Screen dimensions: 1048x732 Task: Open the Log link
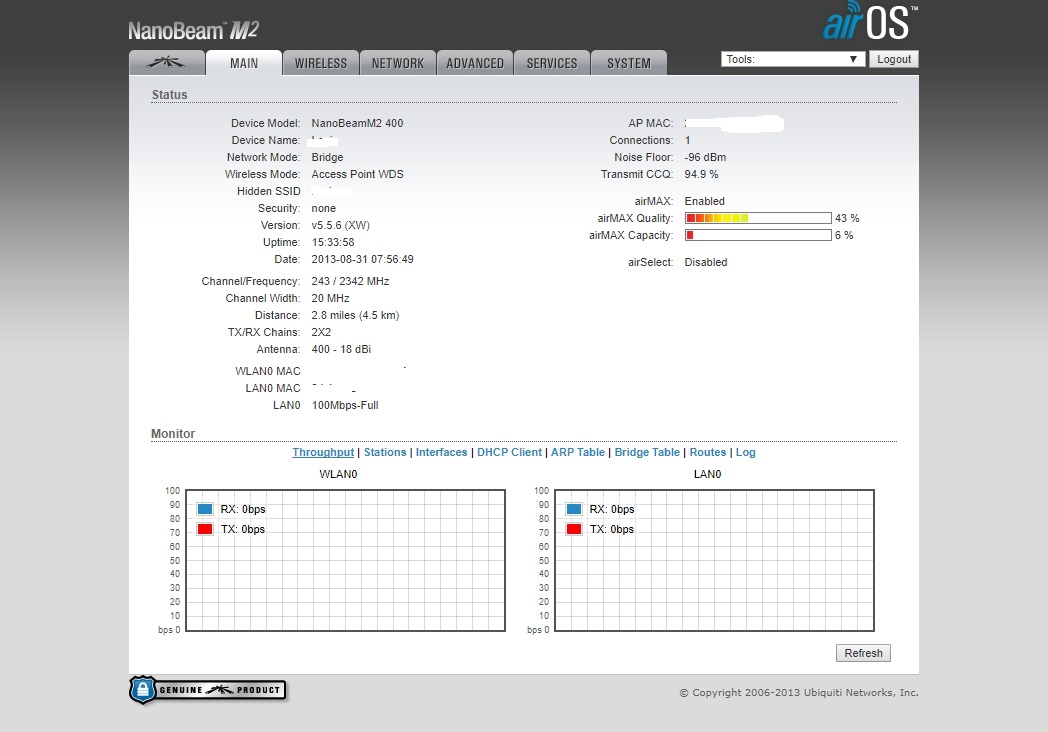pos(746,452)
